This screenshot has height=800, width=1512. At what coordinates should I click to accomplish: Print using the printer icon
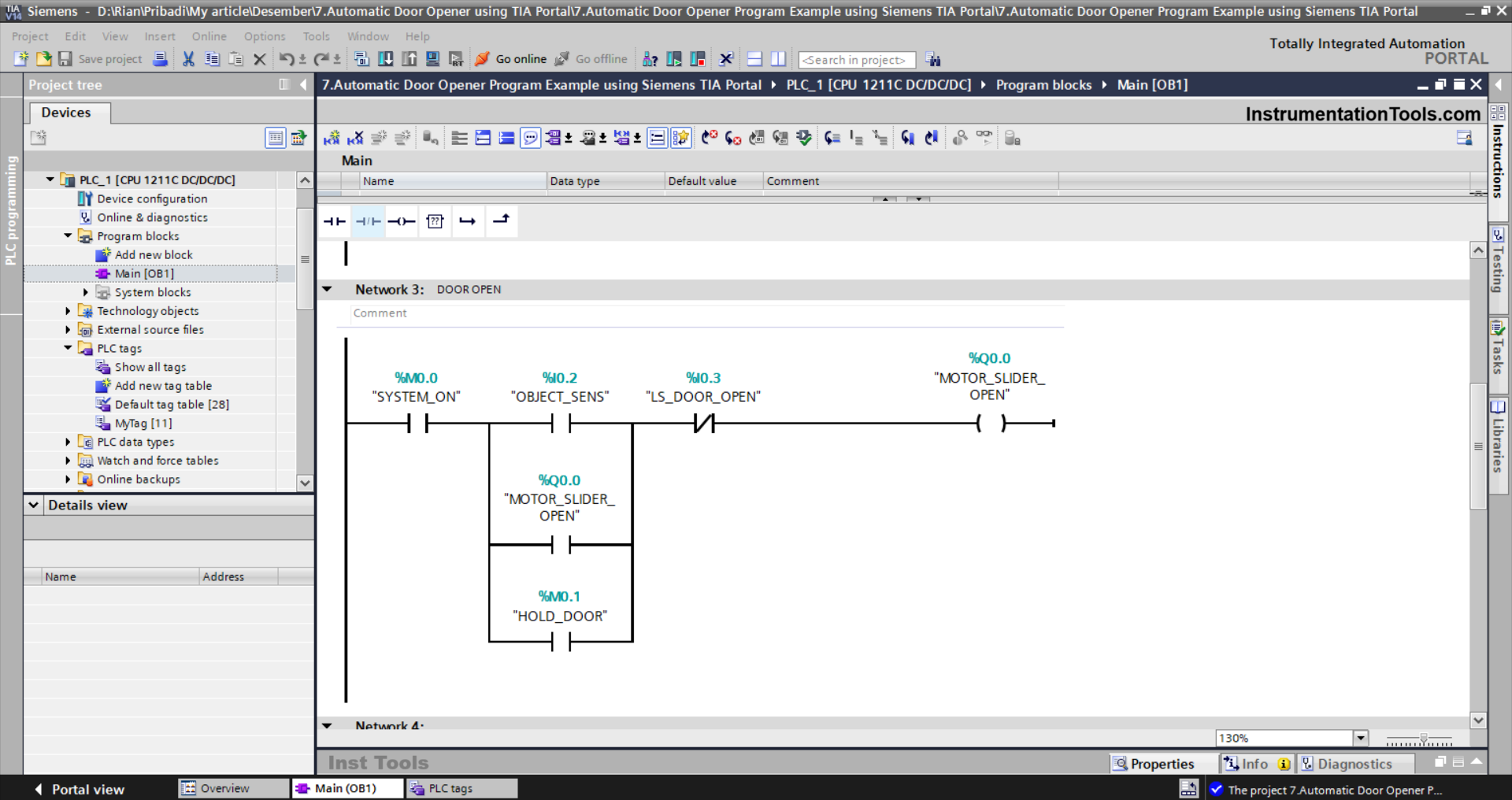click(160, 59)
